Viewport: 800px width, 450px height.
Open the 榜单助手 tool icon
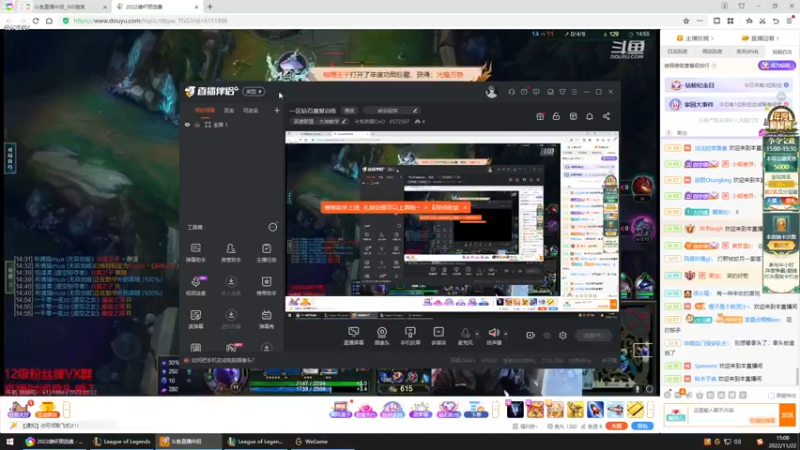(x=266, y=286)
